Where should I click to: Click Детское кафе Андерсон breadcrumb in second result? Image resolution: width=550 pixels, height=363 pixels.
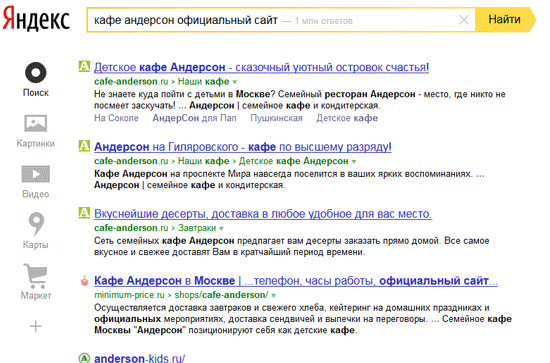[294, 161]
